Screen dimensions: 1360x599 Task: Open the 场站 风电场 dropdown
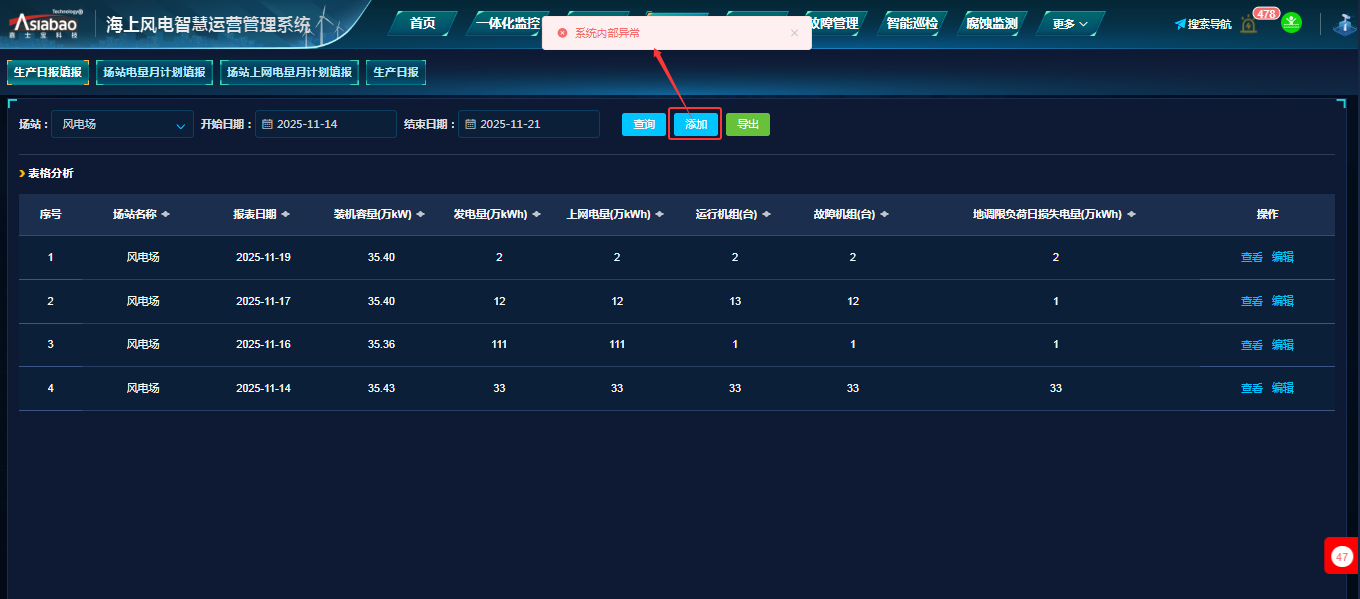[x=122, y=125]
